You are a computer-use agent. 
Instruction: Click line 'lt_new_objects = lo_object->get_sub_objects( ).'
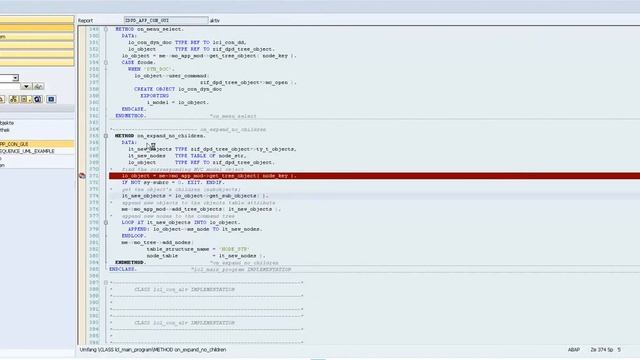[195, 196]
